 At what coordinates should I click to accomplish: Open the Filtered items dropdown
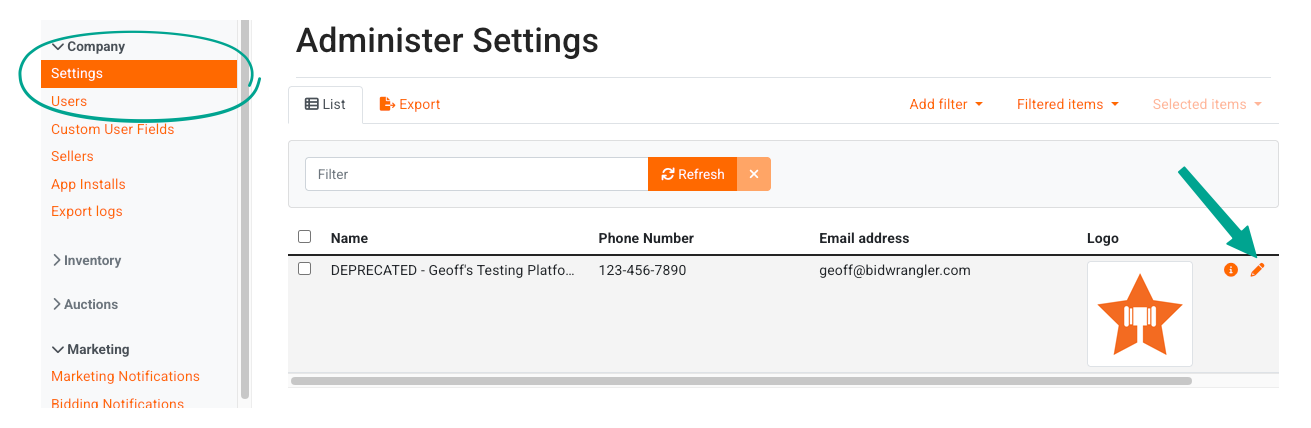1067,104
